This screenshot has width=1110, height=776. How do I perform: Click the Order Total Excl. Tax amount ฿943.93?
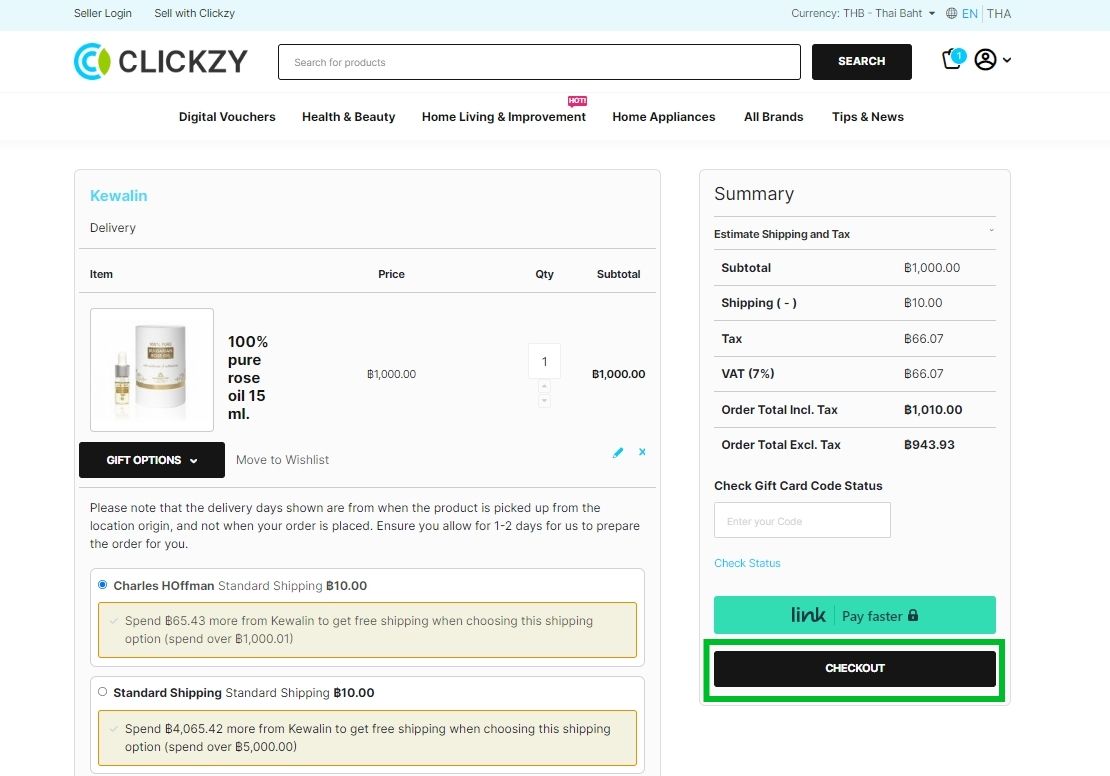coord(929,445)
